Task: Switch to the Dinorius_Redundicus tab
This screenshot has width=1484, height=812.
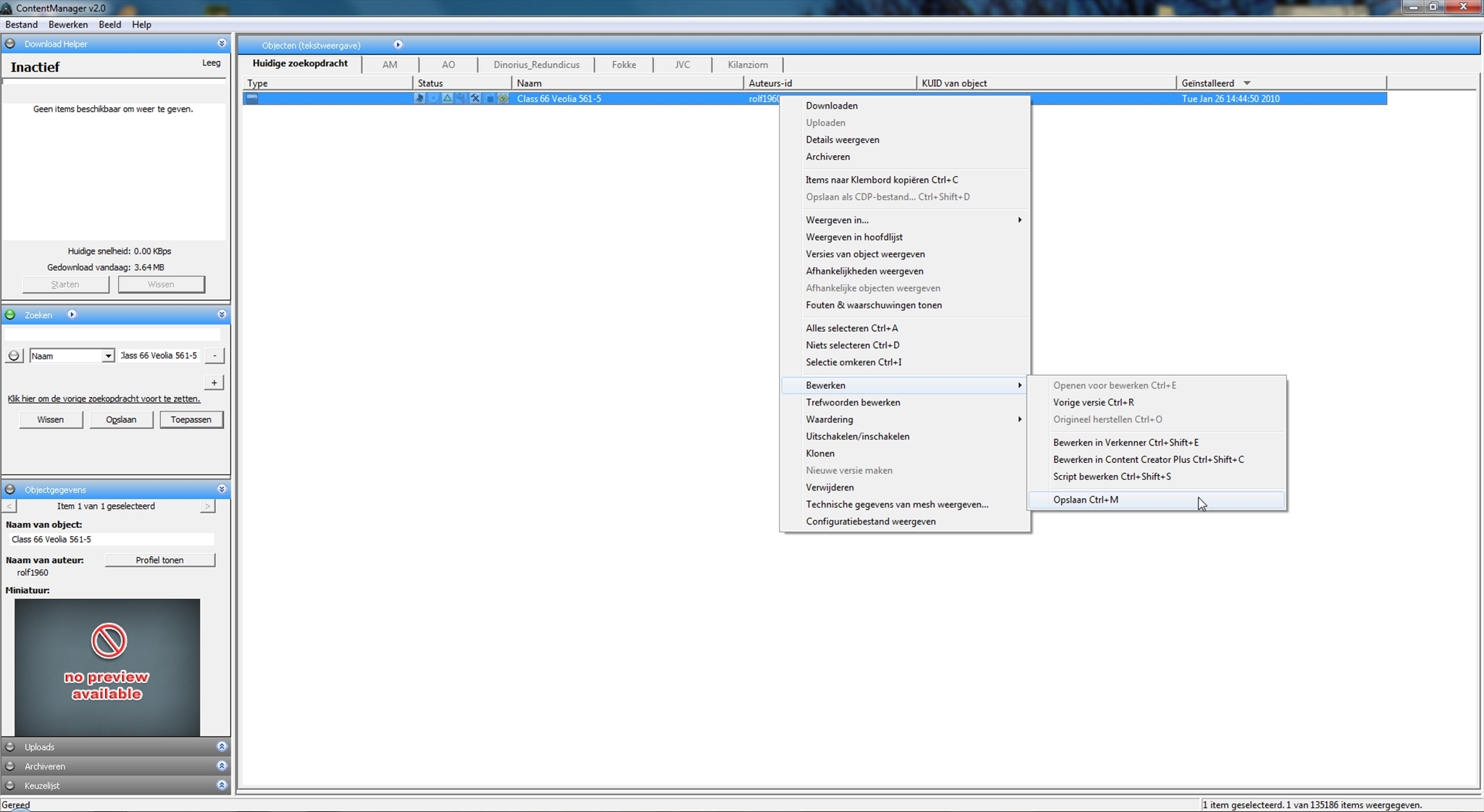Action: coord(536,64)
